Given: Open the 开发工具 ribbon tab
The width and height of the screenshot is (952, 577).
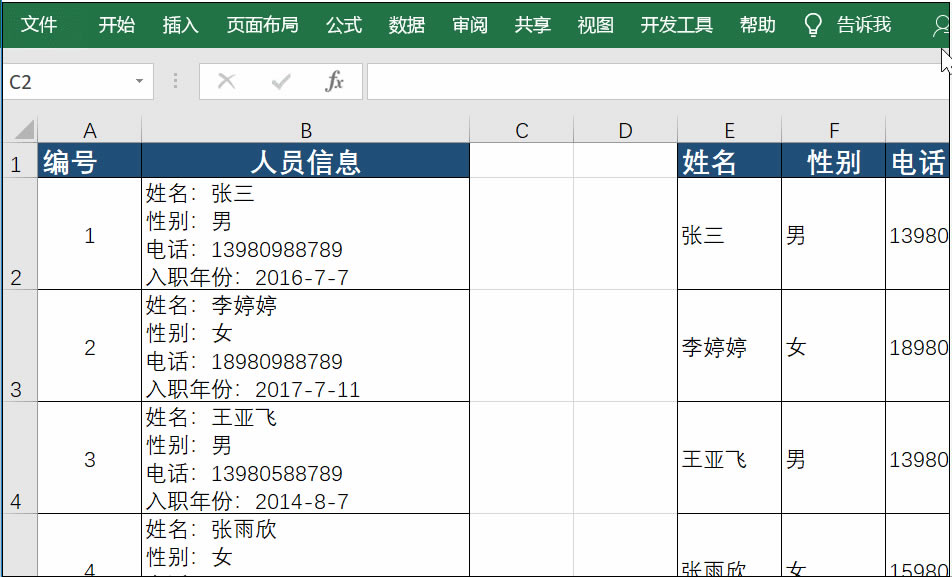Looking at the screenshot, I should (675, 27).
